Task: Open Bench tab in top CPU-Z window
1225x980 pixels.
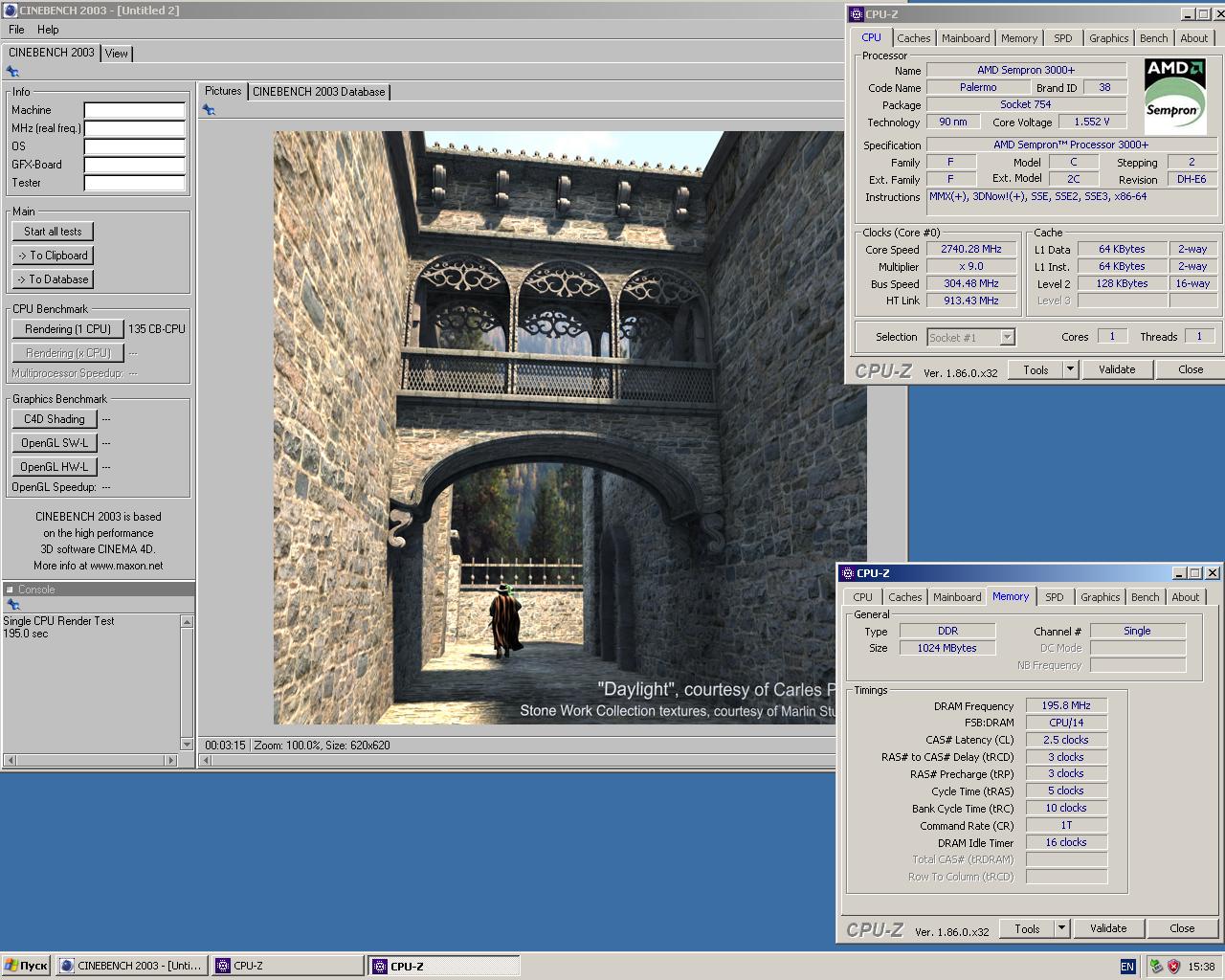Action: tap(1153, 38)
